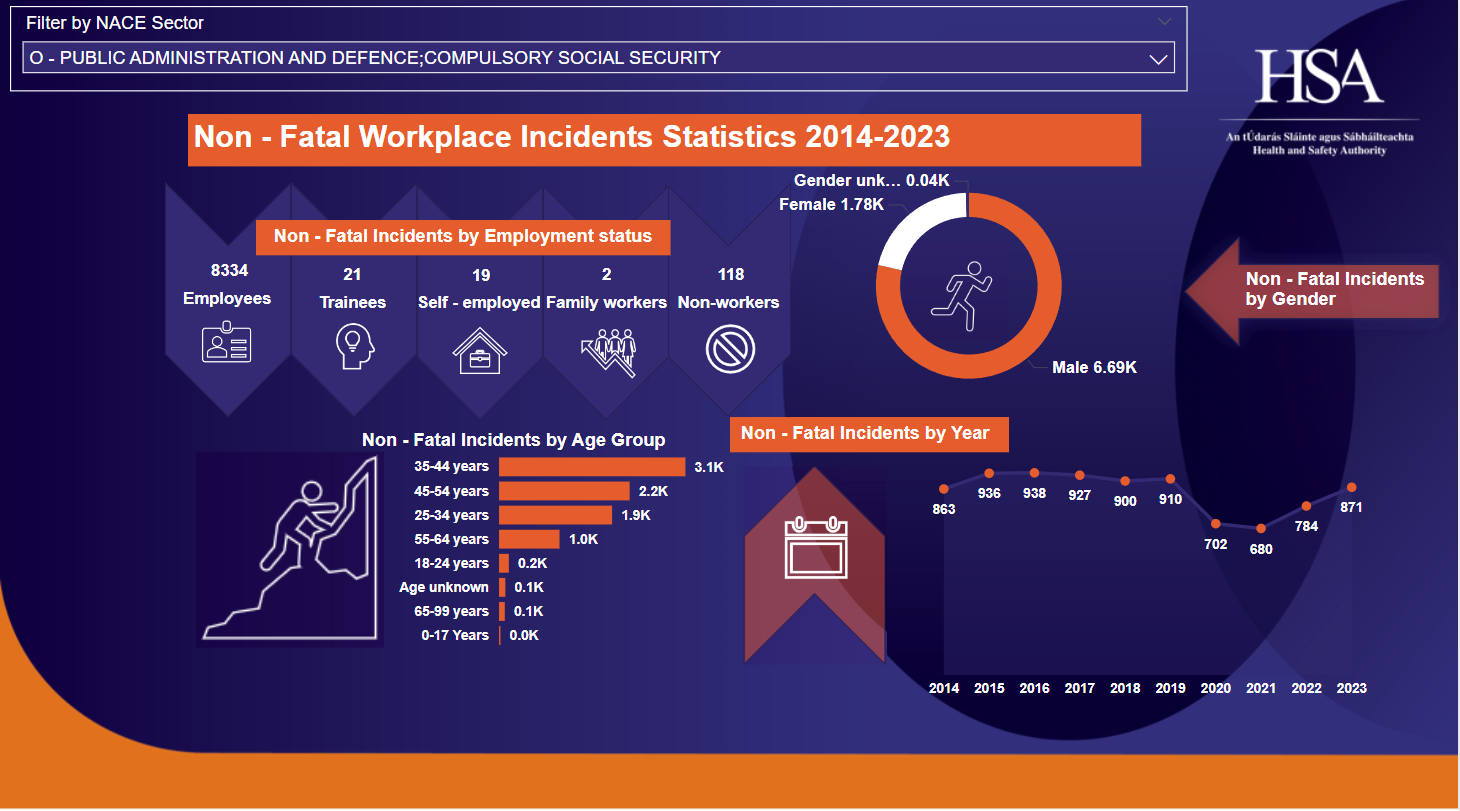The width and height of the screenshot is (1460, 811).
Task: Collapse the filter panel header chevron
Action: tap(1163, 21)
